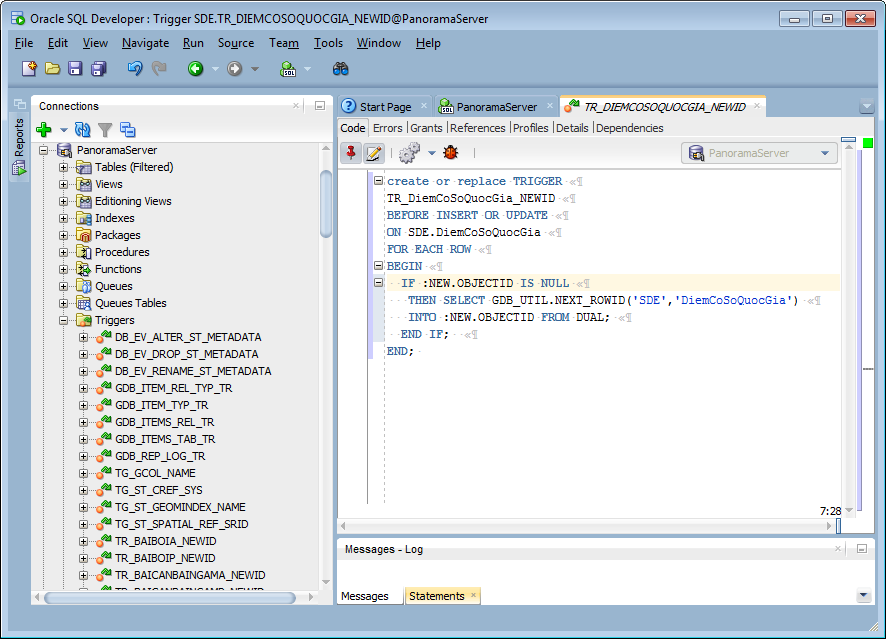Click the binoculars Find DB Object icon
This screenshot has height=639, width=886.
[x=340, y=69]
